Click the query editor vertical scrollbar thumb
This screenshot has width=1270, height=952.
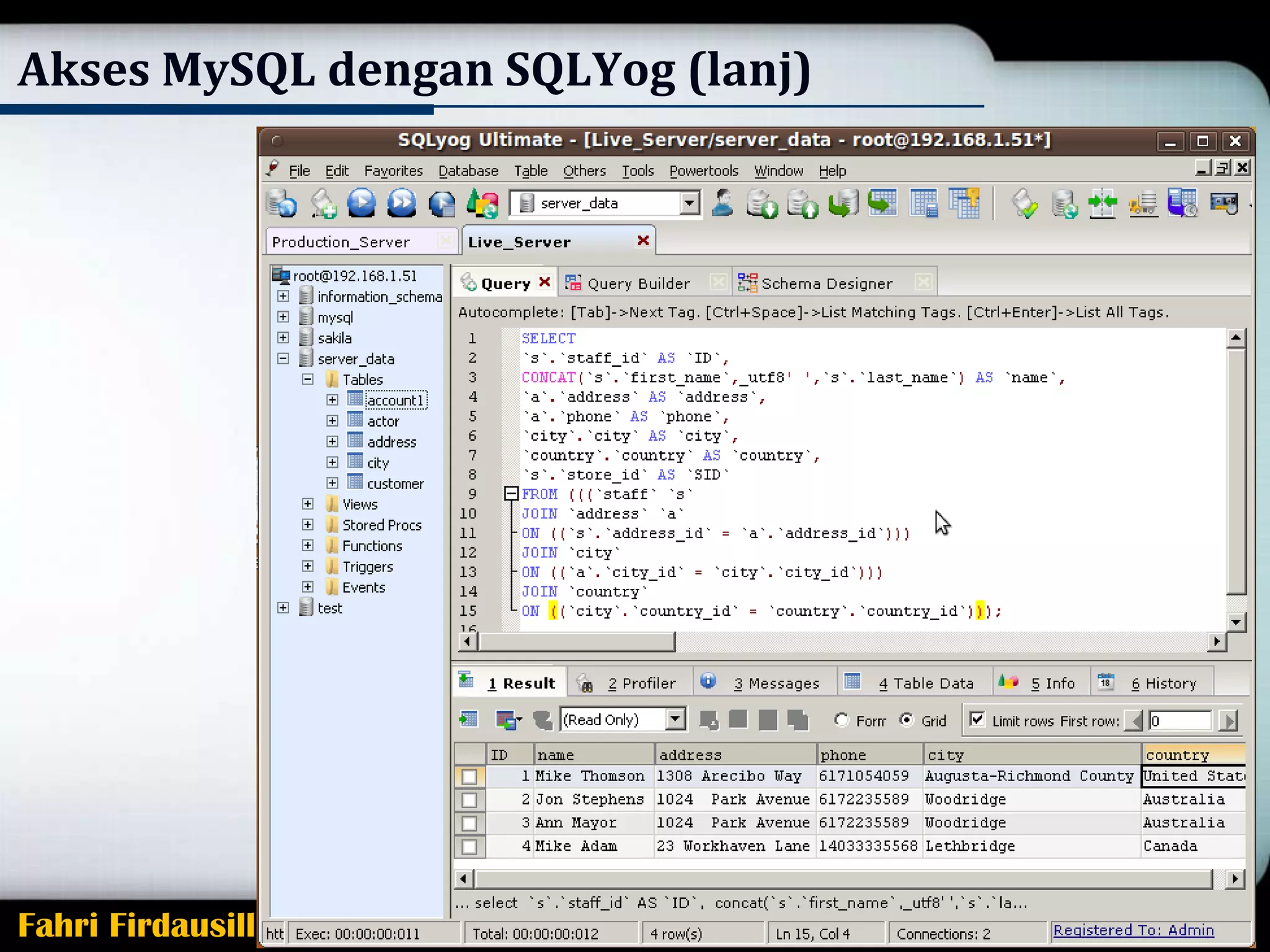(x=1236, y=471)
